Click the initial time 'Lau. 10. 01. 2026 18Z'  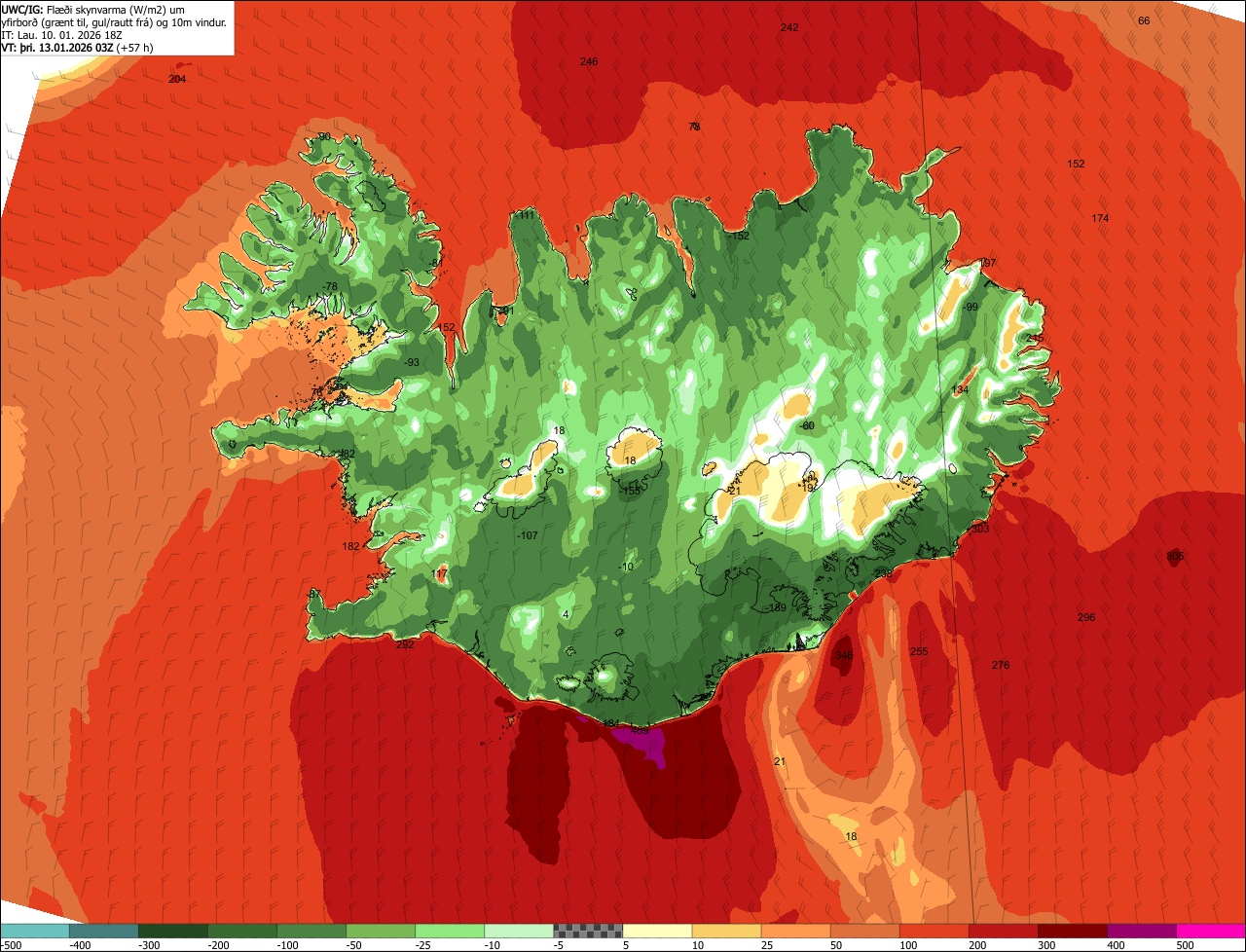pyautogui.click(x=69, y=35)
